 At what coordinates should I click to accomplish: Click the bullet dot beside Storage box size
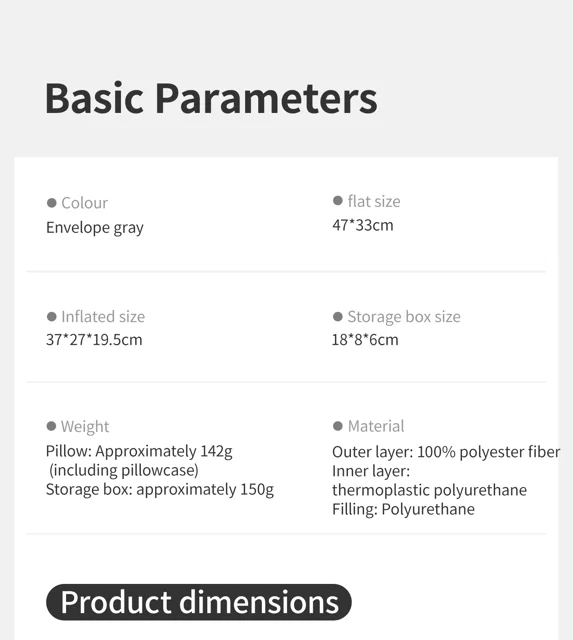click(x=338, y=316)
